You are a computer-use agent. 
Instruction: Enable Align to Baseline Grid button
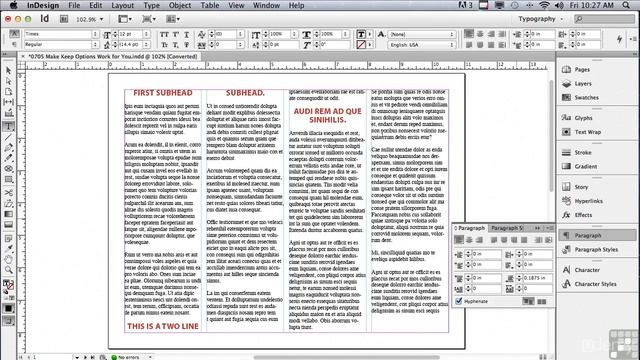click(x=542, y=302)
